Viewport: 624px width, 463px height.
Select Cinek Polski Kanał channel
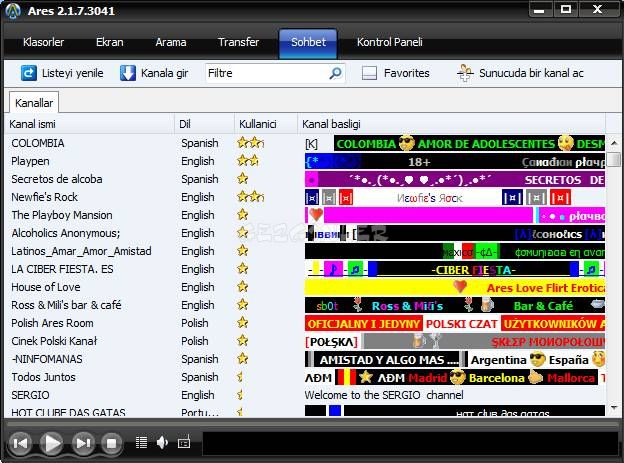tap(54, 341)
